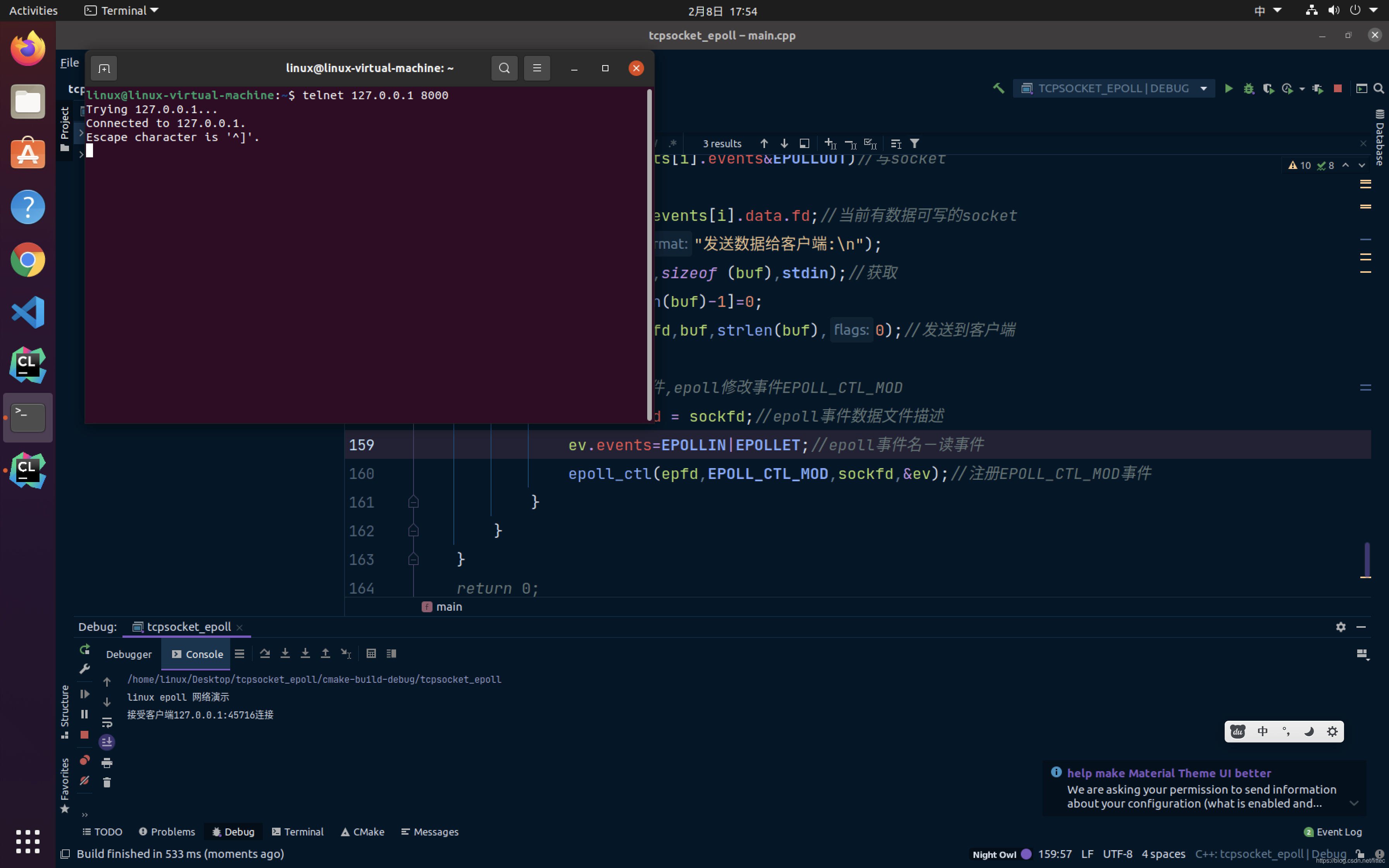1389x868 pixels.
Task: Open the TCPSOCKET_EPOLL | DEBUG configuration dropdown
Action: coord(1114,88)
